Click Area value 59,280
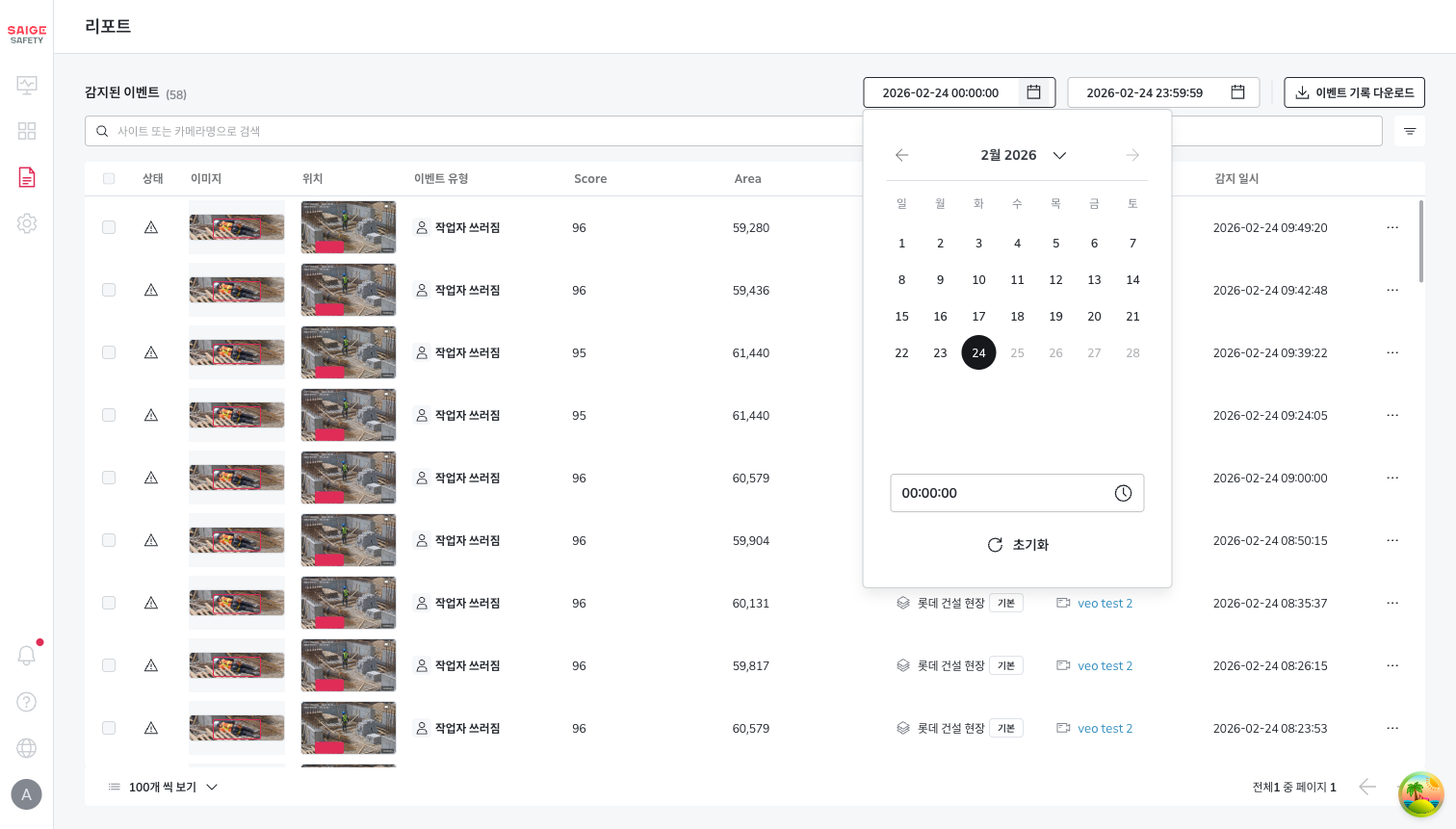Viewport: 1456px width, 829px height. coord(751,227)
